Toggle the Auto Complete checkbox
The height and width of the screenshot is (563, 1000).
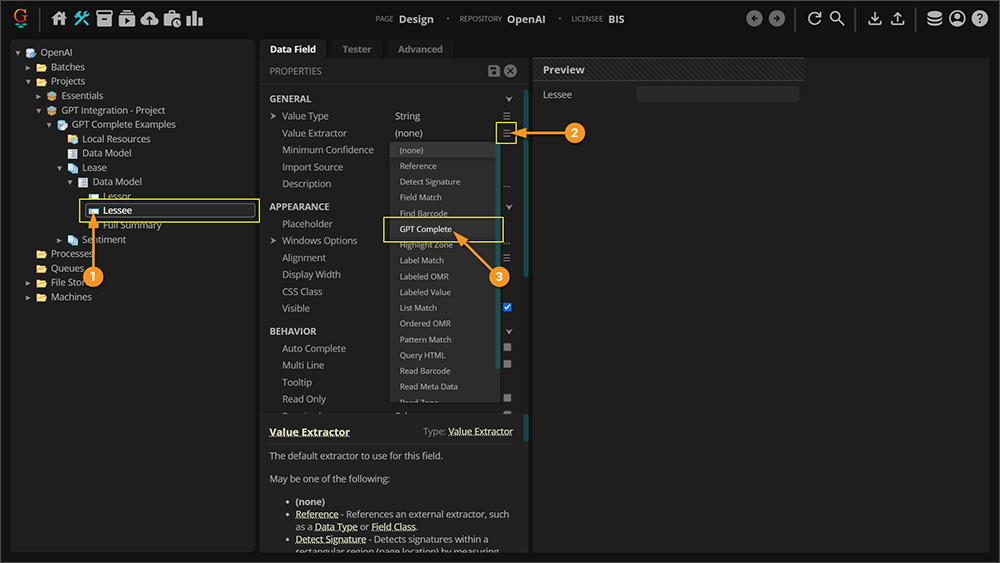tap(507, 348)
